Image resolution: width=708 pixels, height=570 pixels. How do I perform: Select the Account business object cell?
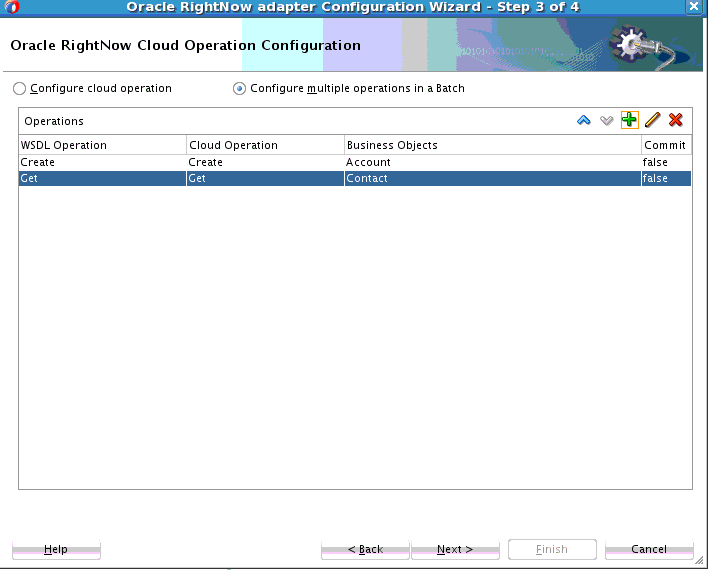pyautogui.click(x=493, y=163)
